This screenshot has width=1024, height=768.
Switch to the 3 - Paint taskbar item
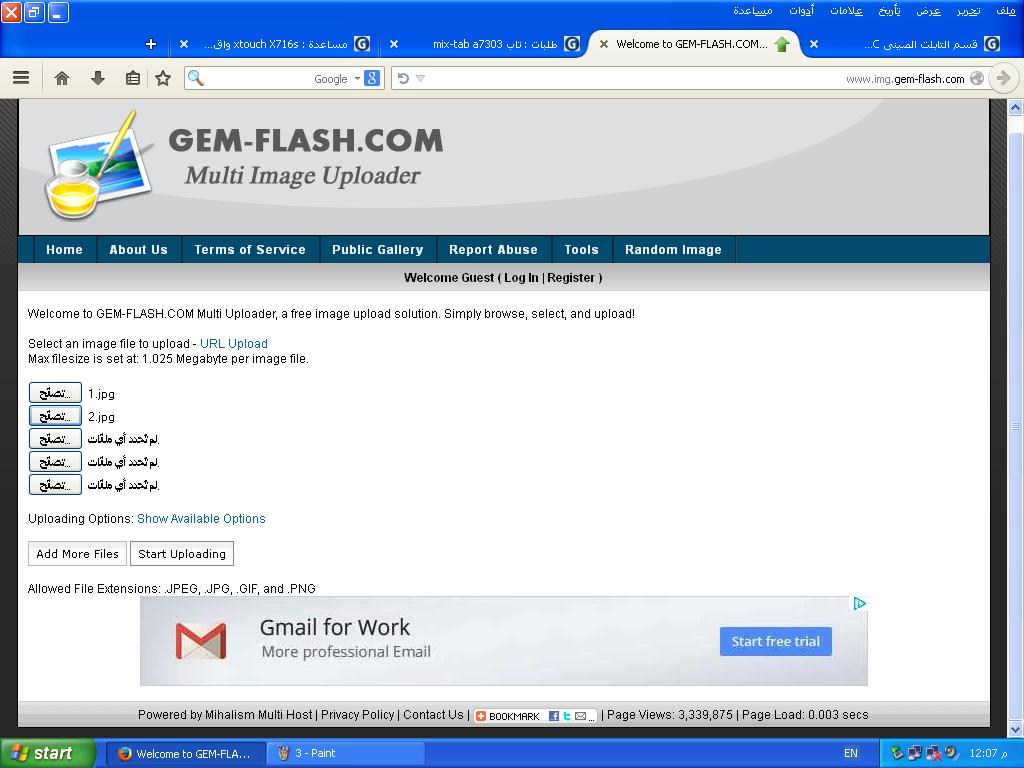pos(346,753)
